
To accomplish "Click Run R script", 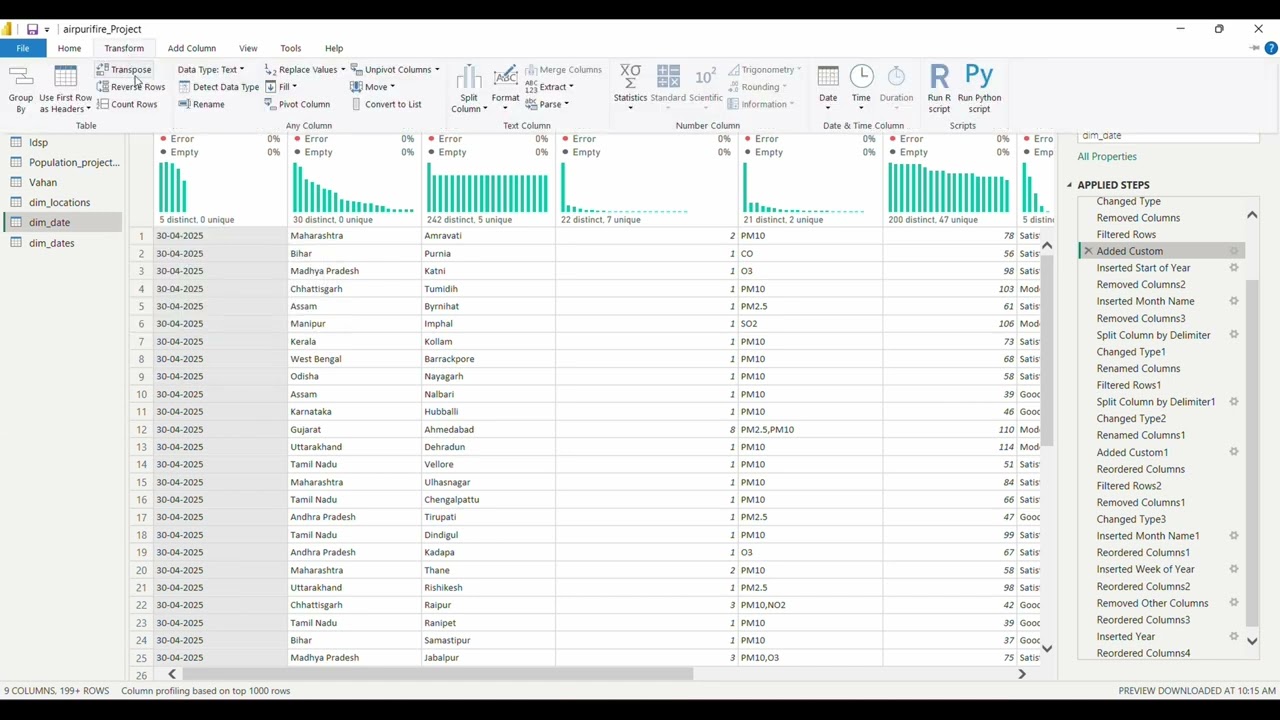I will pos(939,88).
